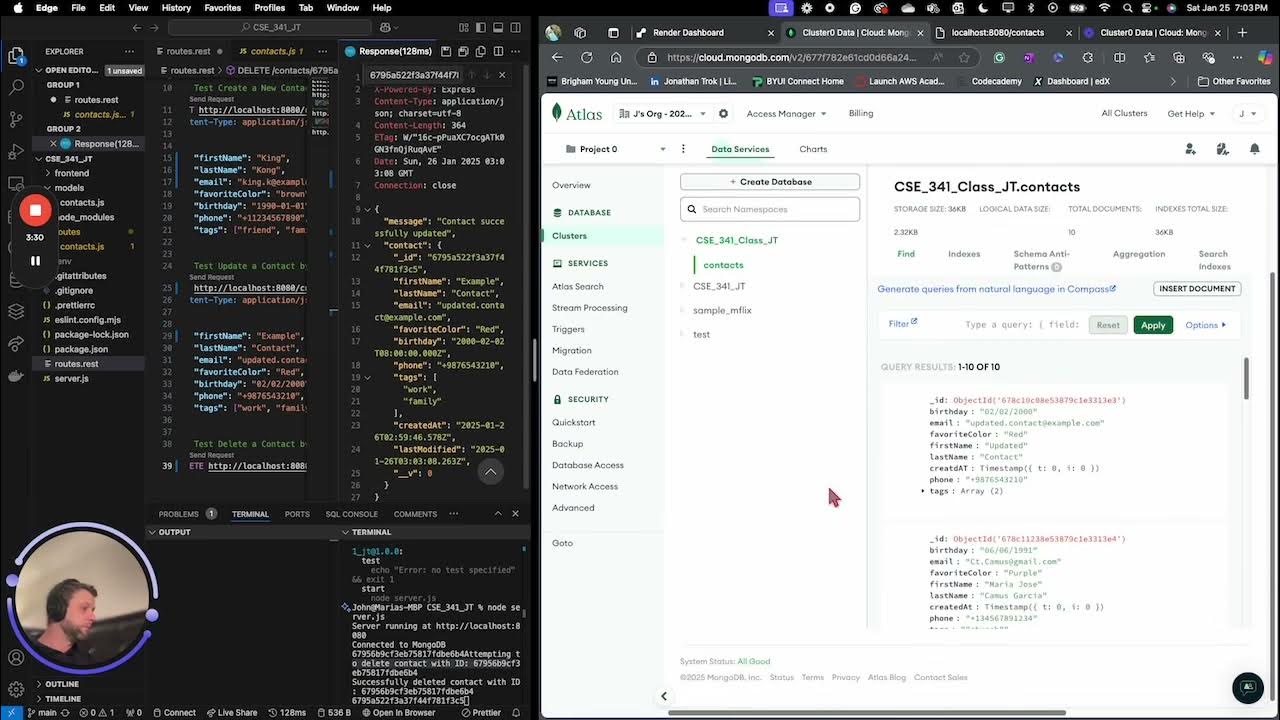Favorite this page with star icon
The image size is (1280, 720).
click(x=964, y=57)
